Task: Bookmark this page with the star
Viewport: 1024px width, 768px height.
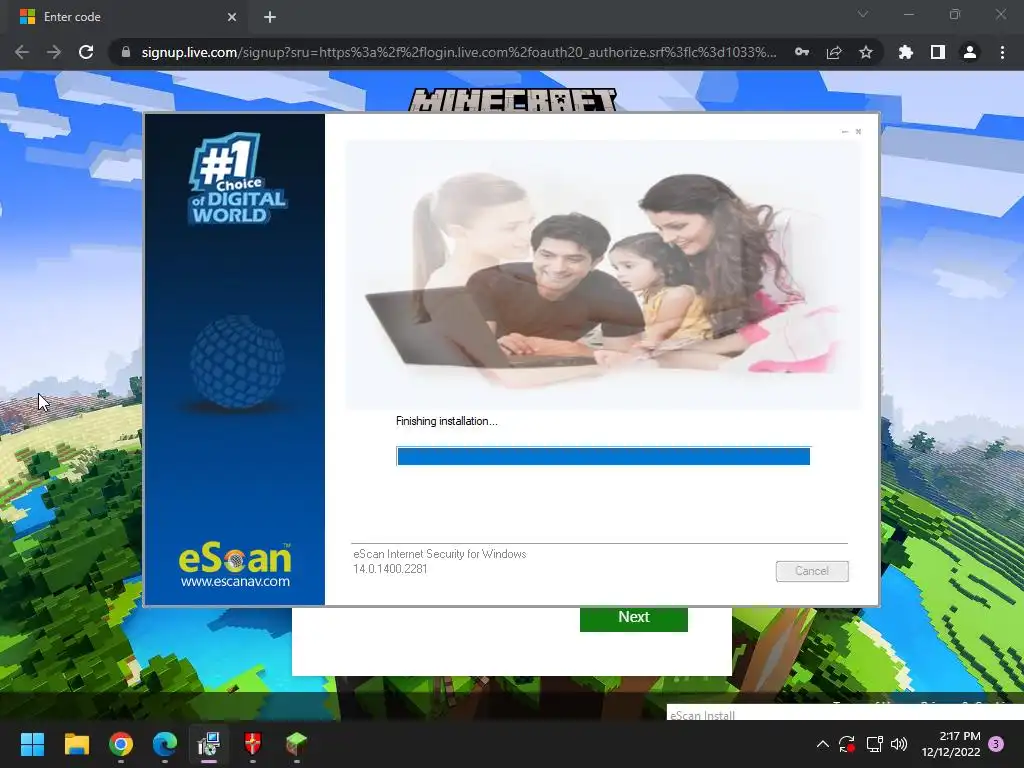Action: [866, 52]
